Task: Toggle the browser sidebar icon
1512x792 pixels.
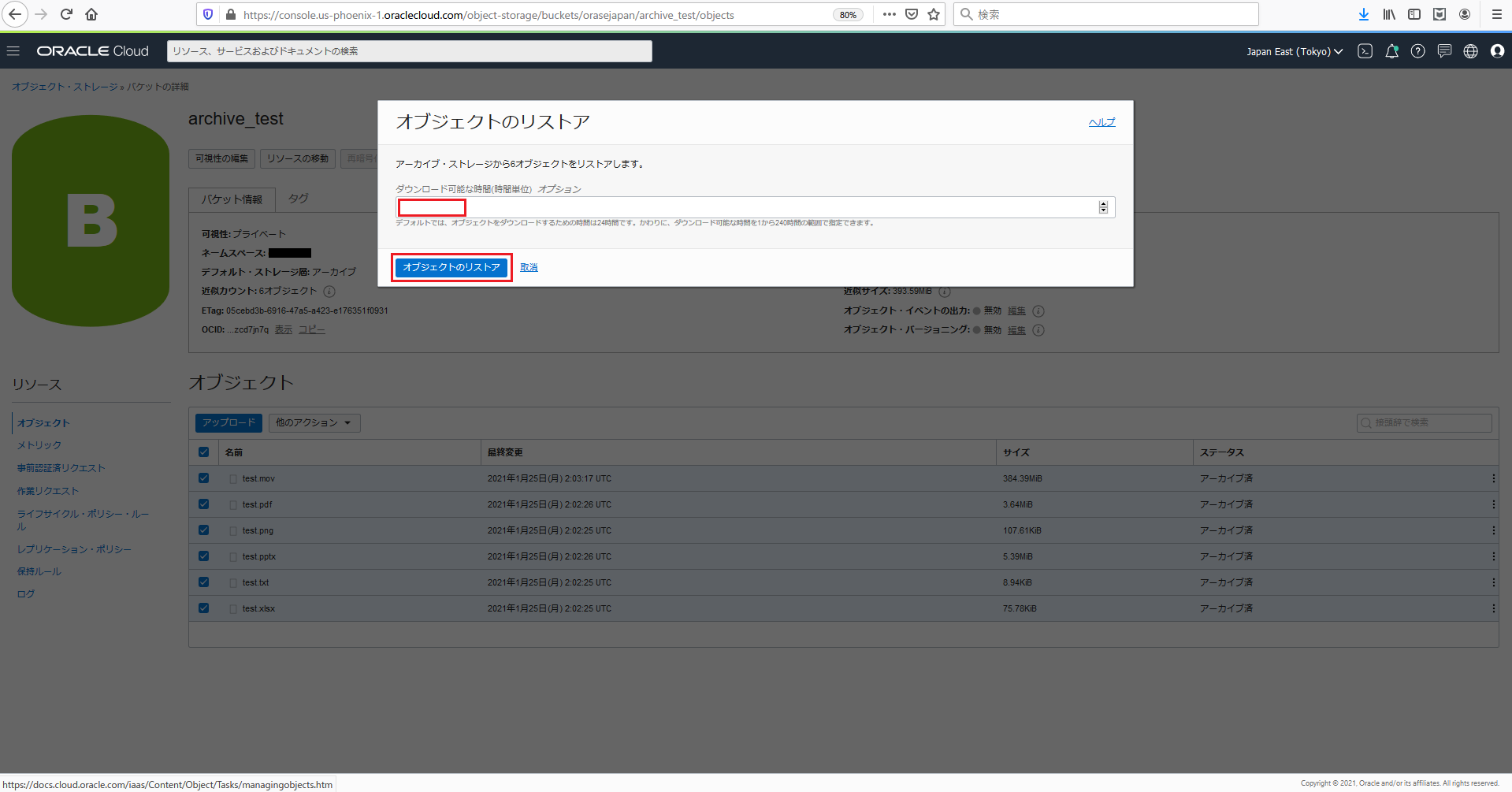Action: (1414, 14)
